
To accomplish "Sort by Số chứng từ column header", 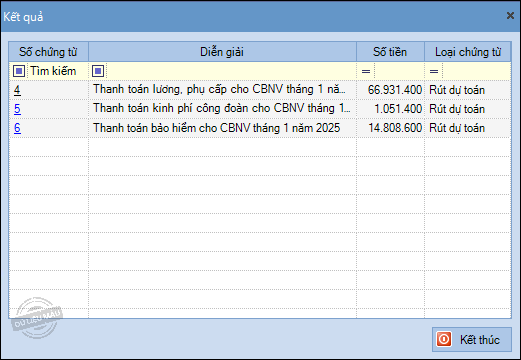I will point(49,52).
